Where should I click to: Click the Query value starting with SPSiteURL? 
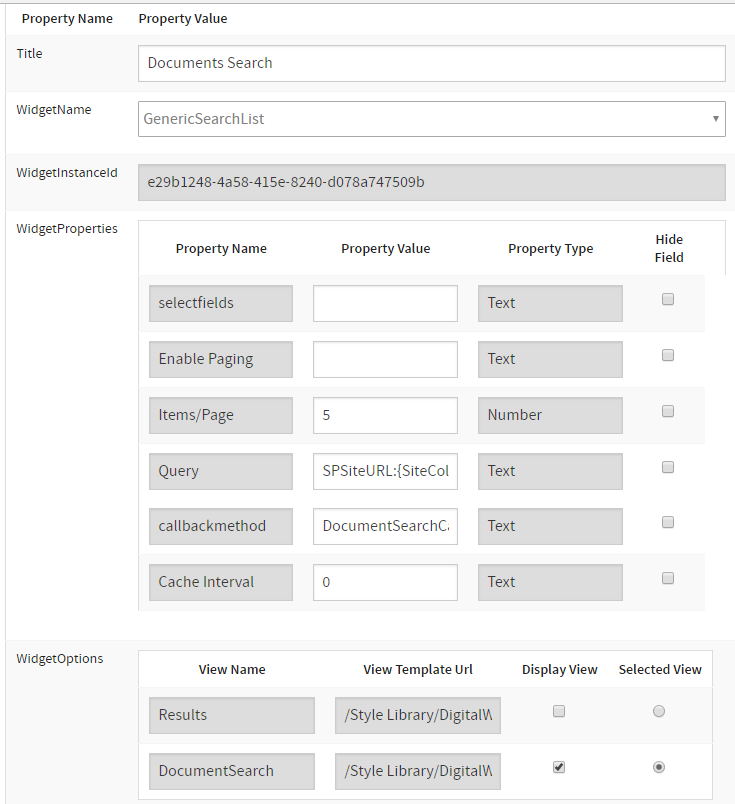385,471
